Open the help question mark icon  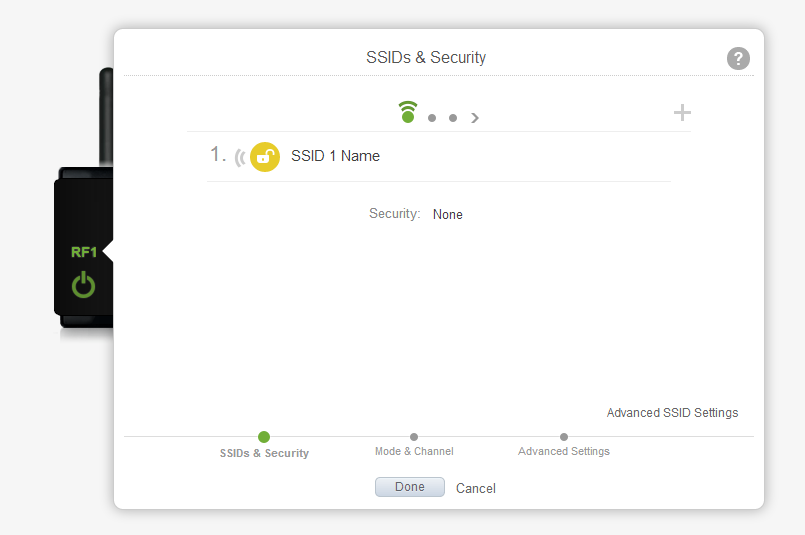click(x=738, y=59)
